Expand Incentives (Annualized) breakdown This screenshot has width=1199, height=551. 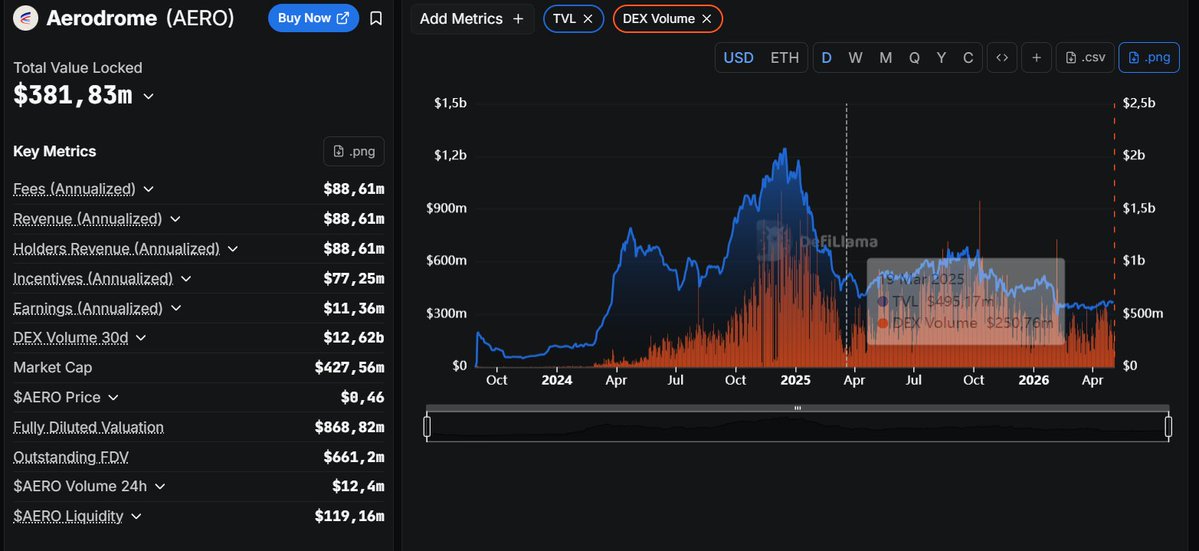point(186,279)
